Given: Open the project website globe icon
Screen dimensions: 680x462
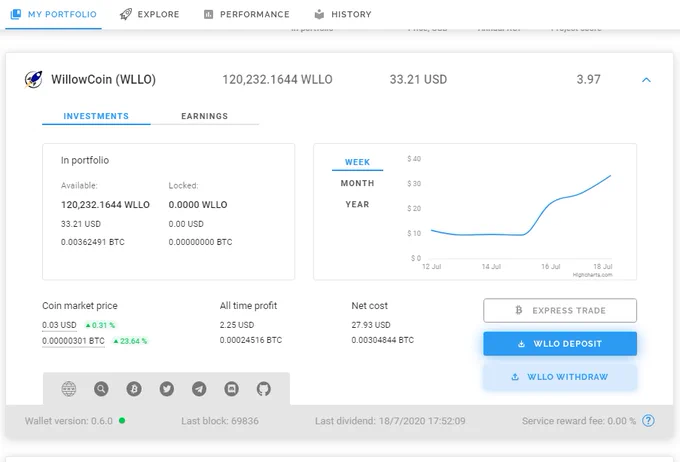Looking at the screenshot, I should coord(69,389).
